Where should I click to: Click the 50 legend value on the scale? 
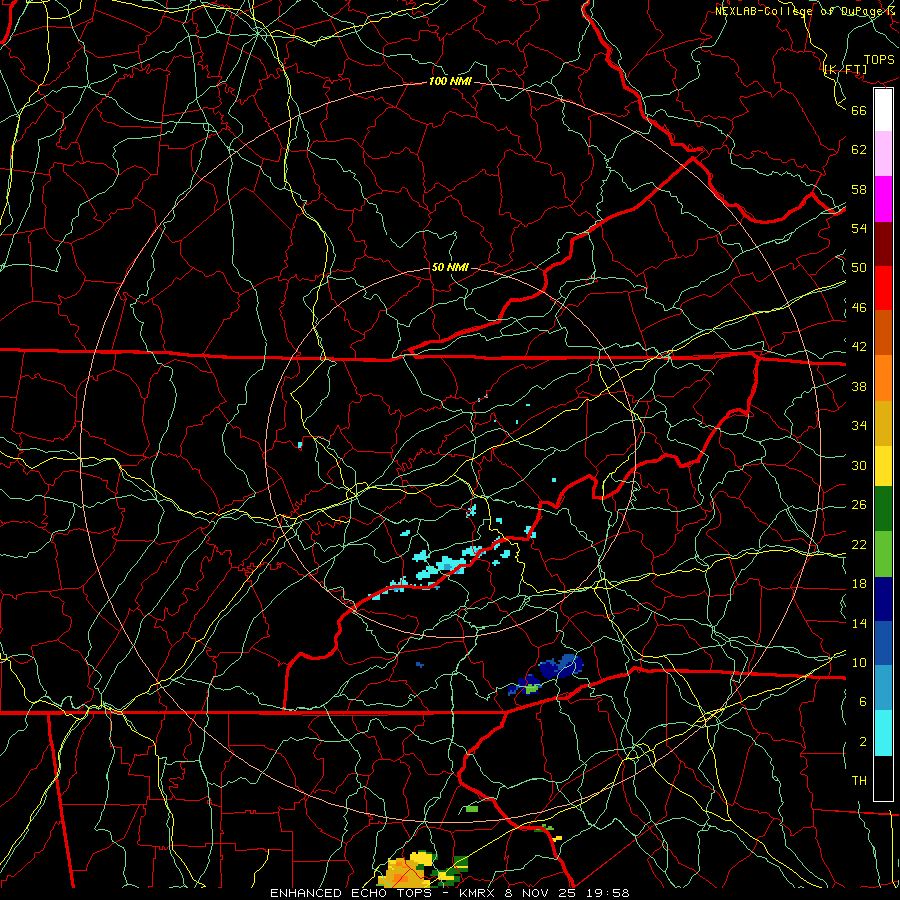[x=859, y=268]
